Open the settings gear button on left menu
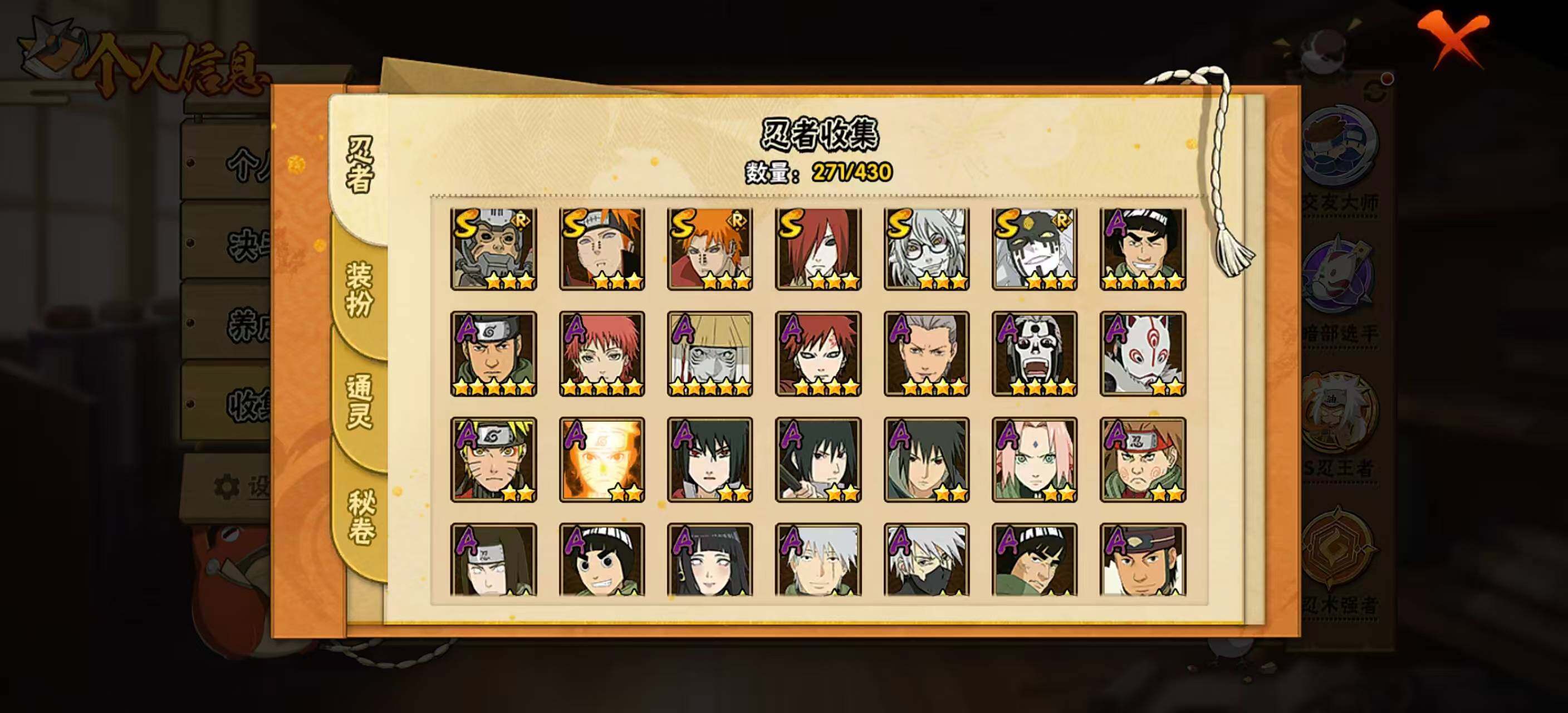The width and height of the screenshot is (1568, 713). click(227, 487)
